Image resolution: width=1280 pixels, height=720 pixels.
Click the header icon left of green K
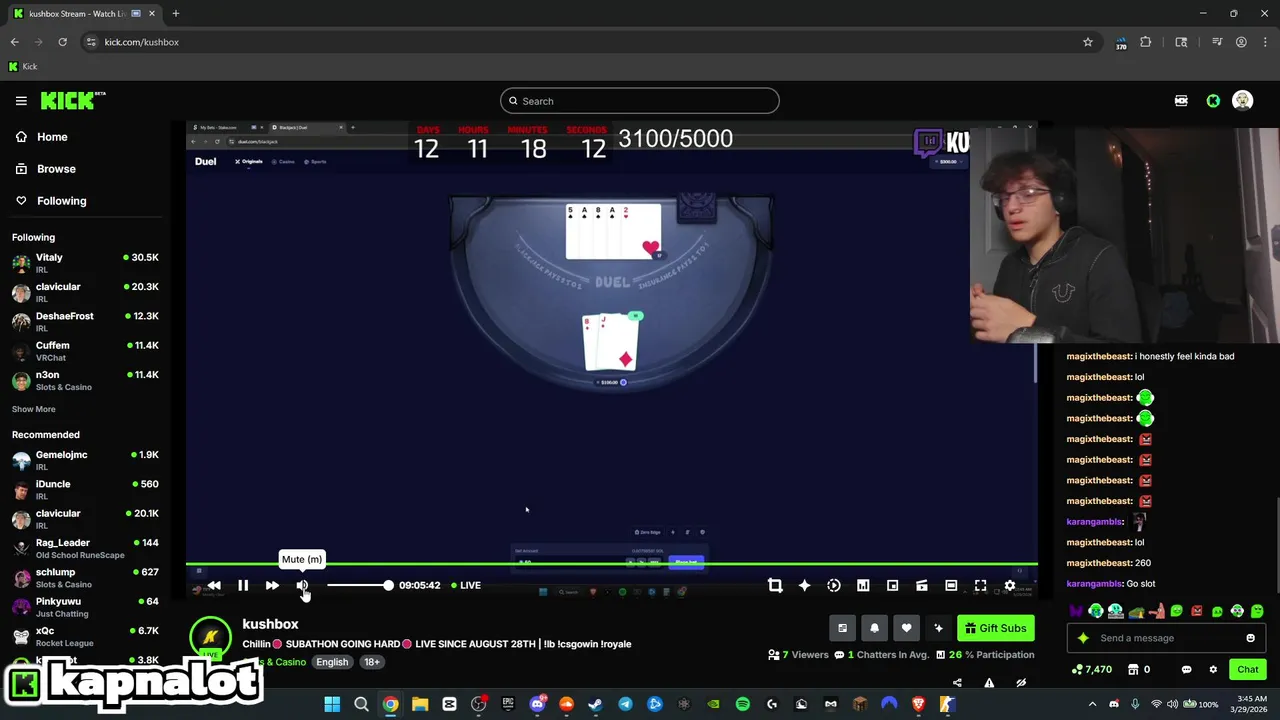1181,101
